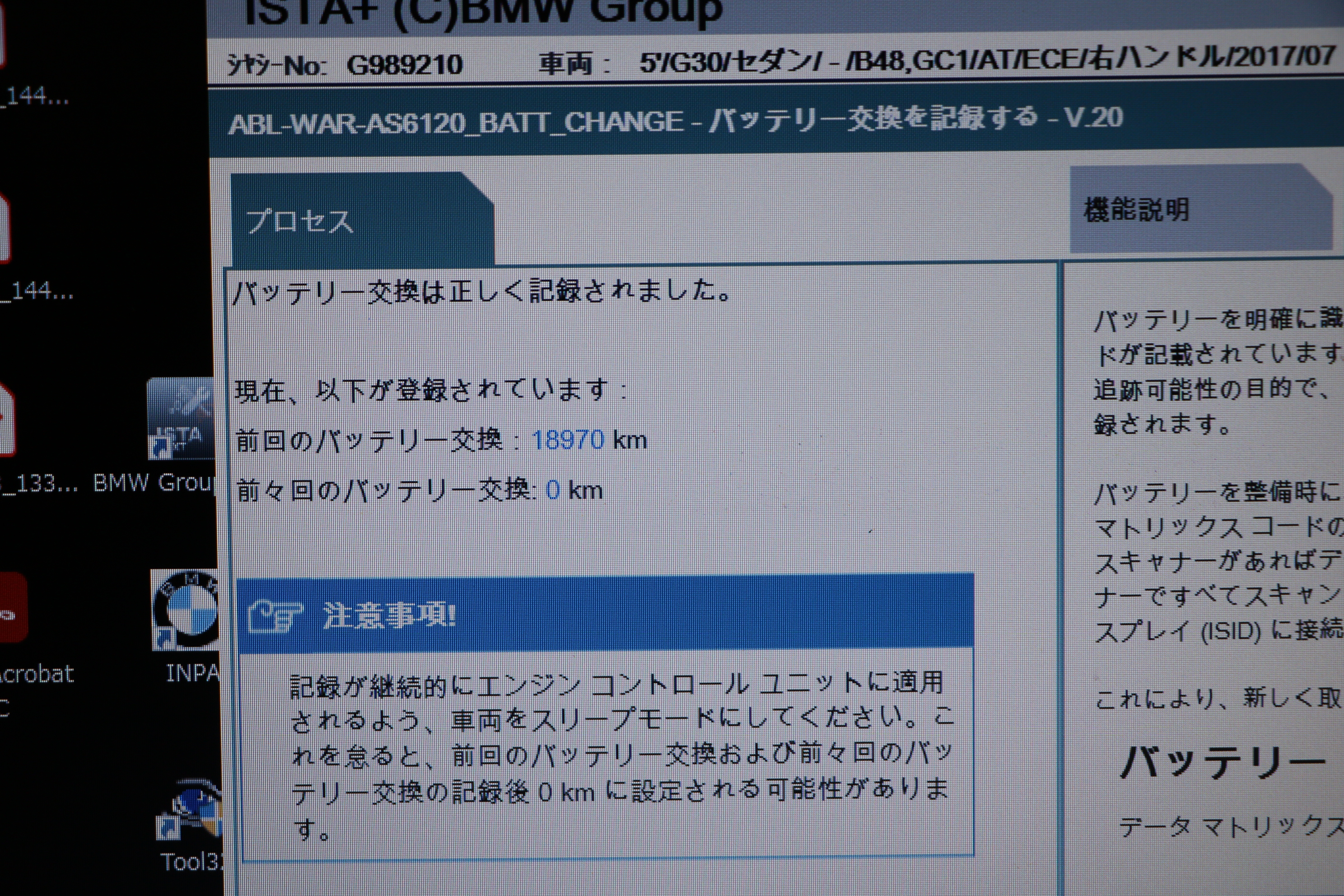
Task: Select the プロセス tab
Action: (x=362, y=220)
